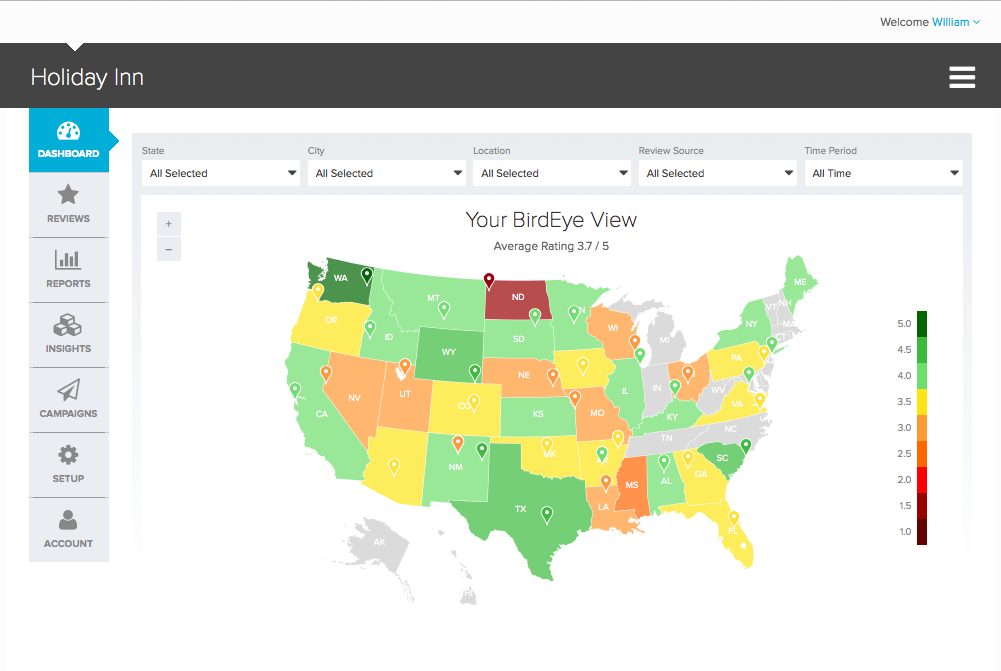Open the Location dropdown
The image size is (1001, 671).
pyautogui.click(x=552, y=173)
